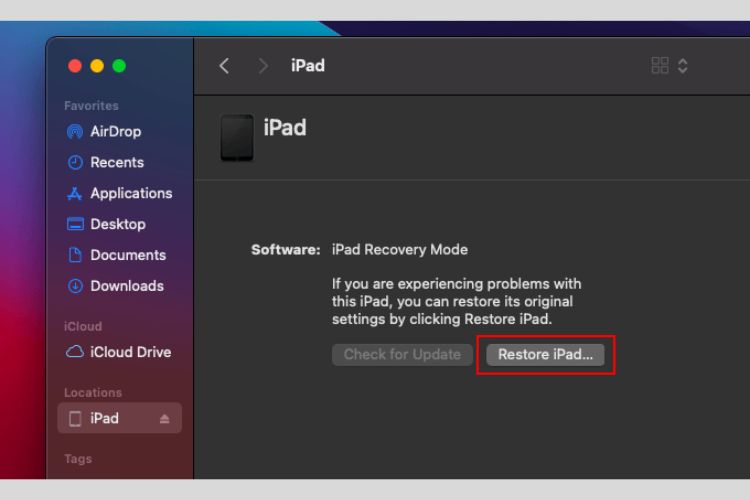Click the Restore iPad... button
750x500 pixels.
[545, 355]
